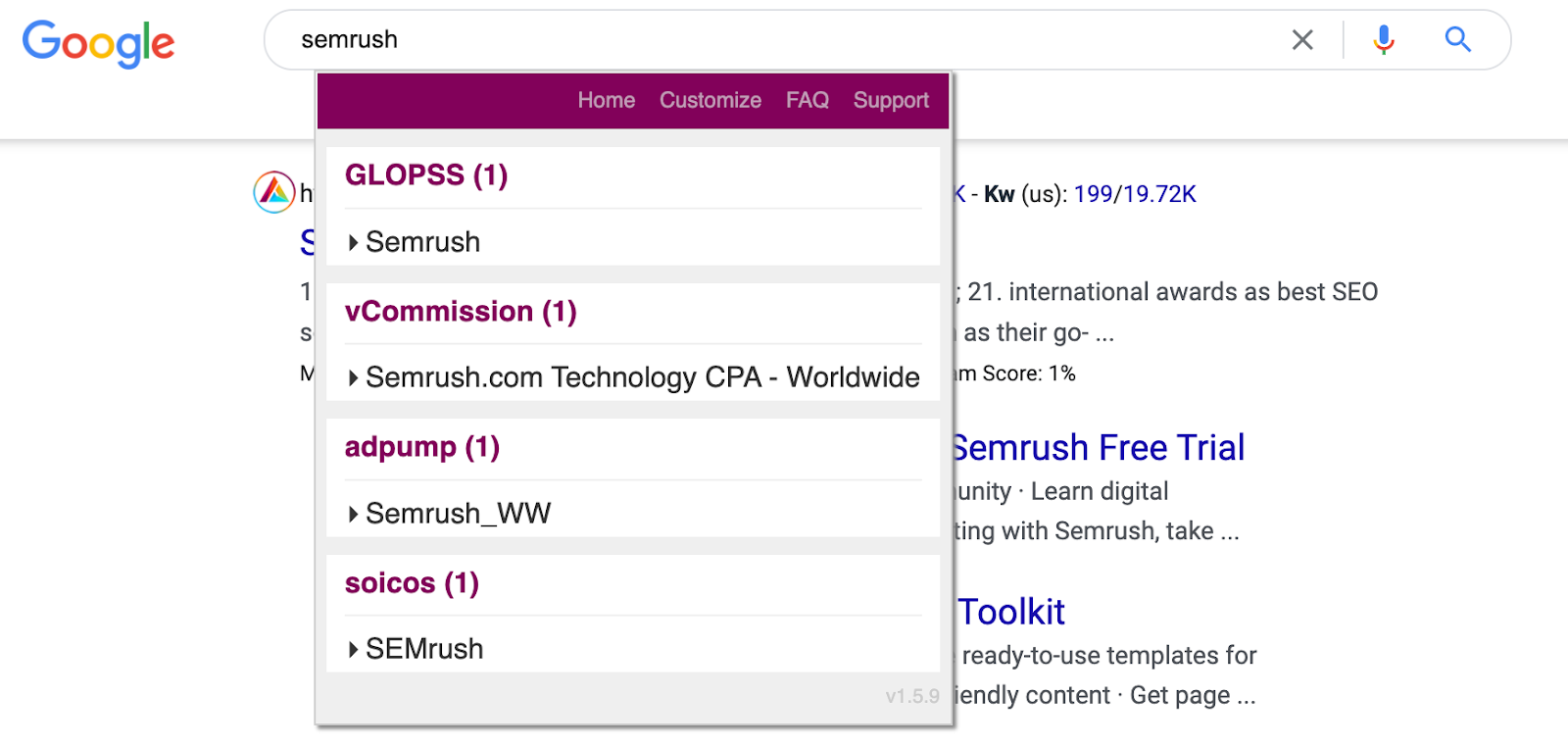Select the vCommission (1) network heading
1568x747 pixels.
pyautogui.click(x=461, y=312)
